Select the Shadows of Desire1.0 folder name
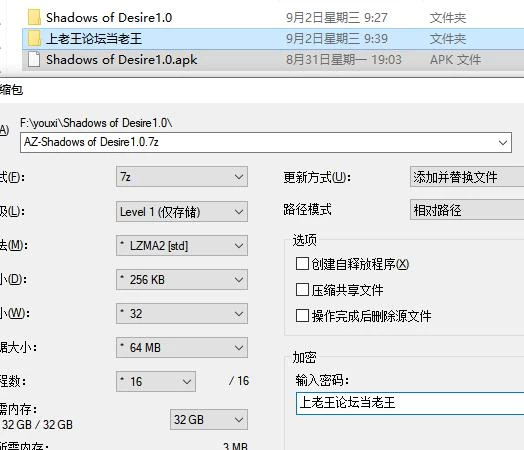This screenshot has height=450, width=524. [x=109, y=17]
